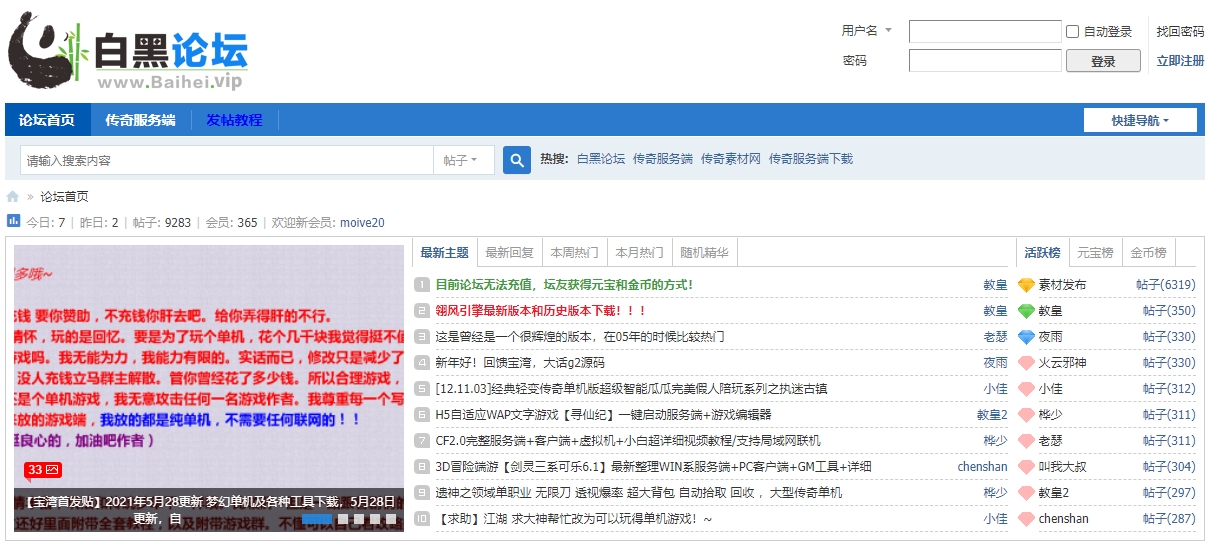Click the pink heart icon beside 火云邪神
This screenshot has width=1210, height=545.
tap(1026, 363)
